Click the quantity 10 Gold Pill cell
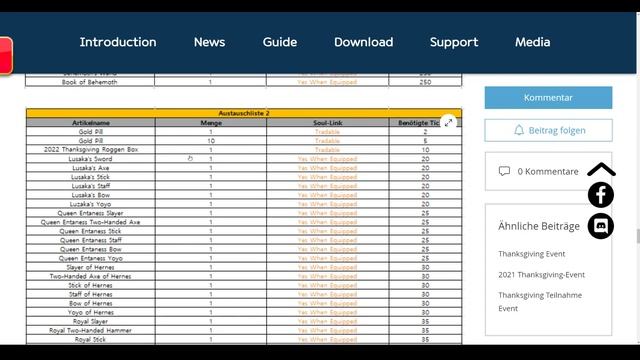 point(211,141)
